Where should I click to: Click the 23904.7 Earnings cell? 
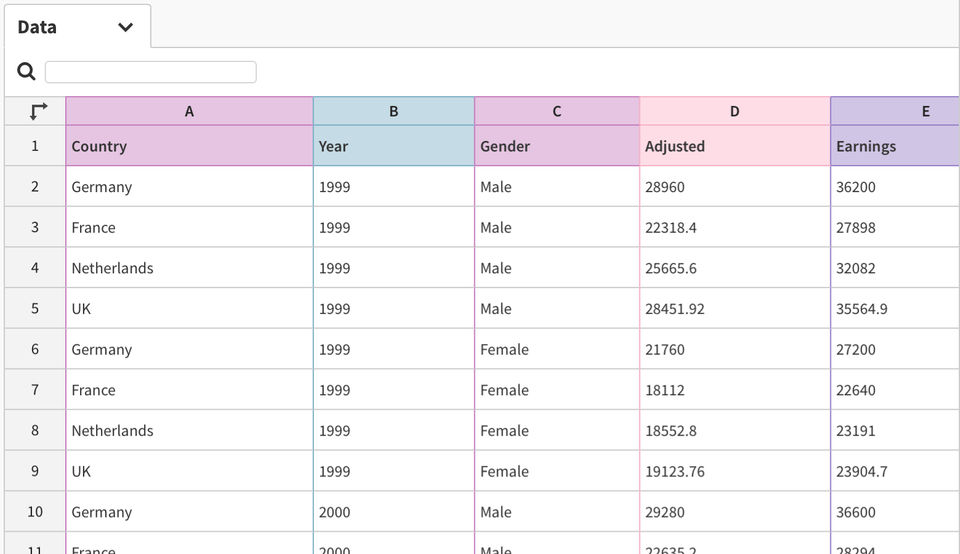click(x=895, y=471)
